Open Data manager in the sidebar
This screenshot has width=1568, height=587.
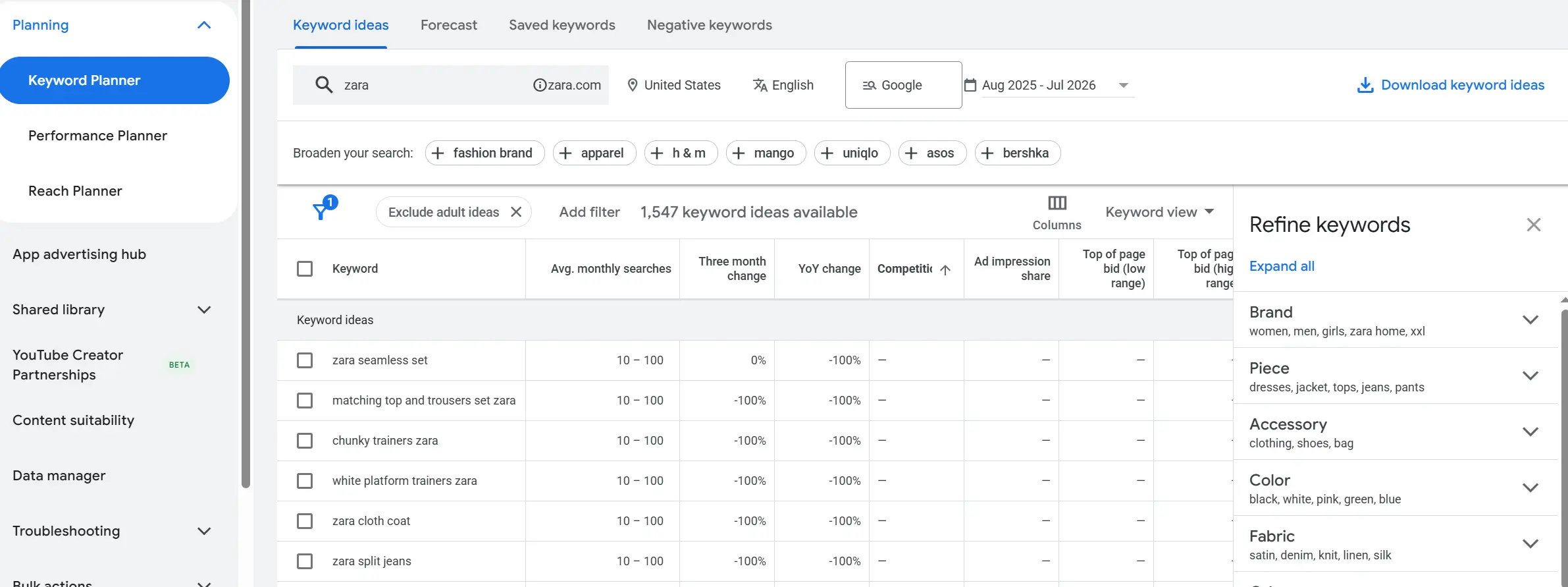[x=59, y=476]
